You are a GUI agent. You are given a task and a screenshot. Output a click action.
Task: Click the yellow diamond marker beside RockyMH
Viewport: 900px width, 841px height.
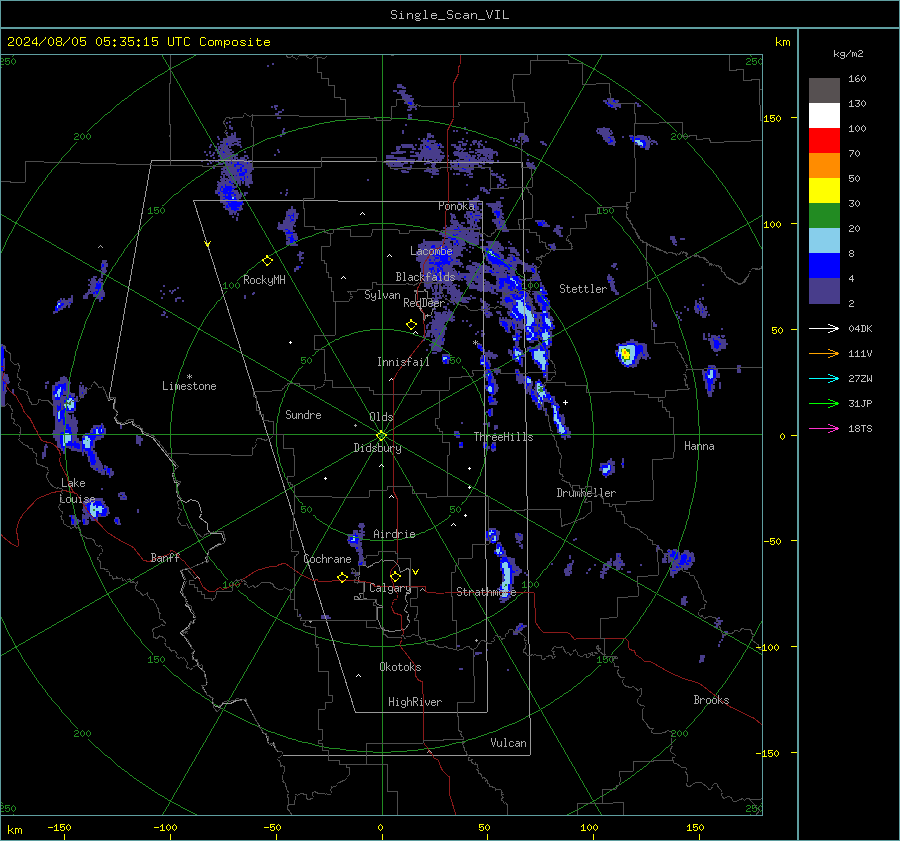point(267,261)
